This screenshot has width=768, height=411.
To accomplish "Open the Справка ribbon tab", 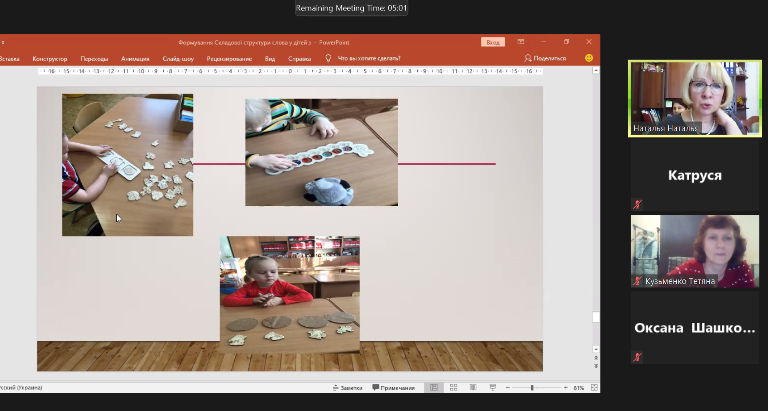I will (300, 58).
